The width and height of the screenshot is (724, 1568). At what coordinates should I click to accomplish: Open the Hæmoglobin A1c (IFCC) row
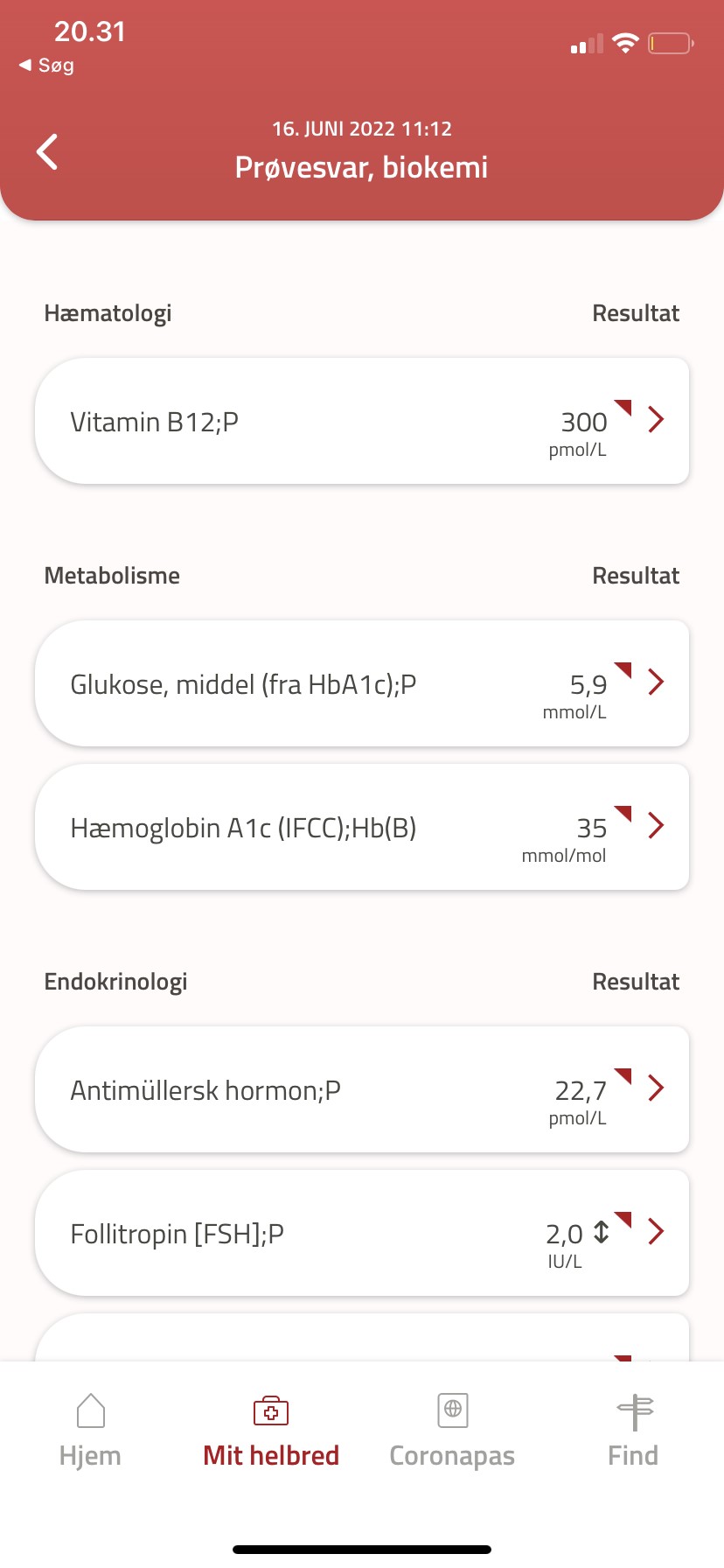243,828
